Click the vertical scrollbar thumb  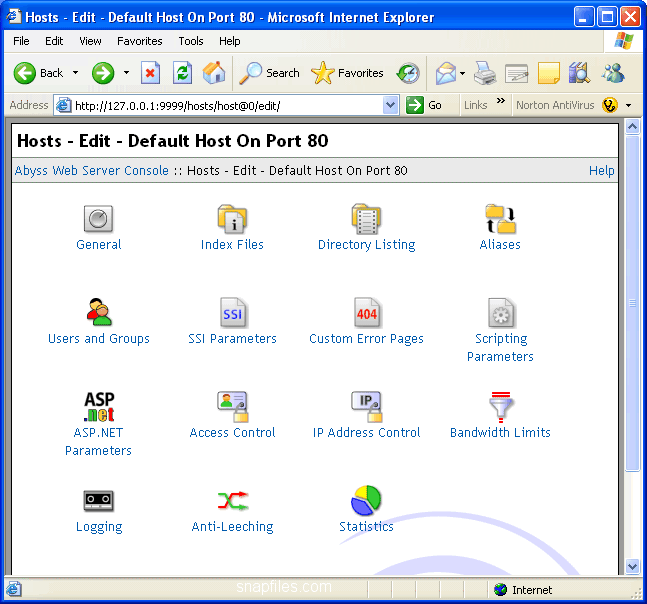pos(632,303)
